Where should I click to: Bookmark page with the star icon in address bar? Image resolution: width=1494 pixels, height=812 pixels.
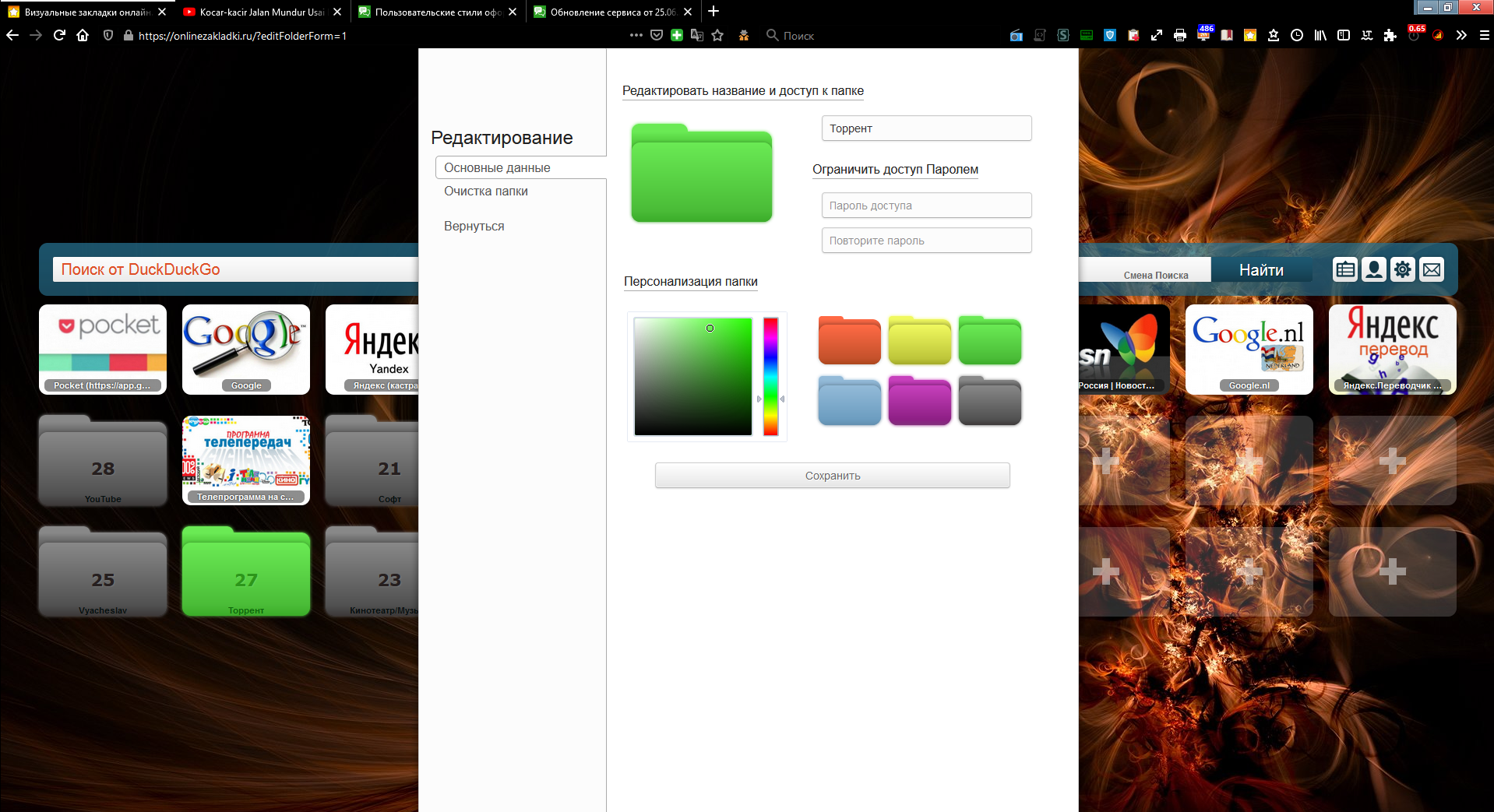click(717, 35)
